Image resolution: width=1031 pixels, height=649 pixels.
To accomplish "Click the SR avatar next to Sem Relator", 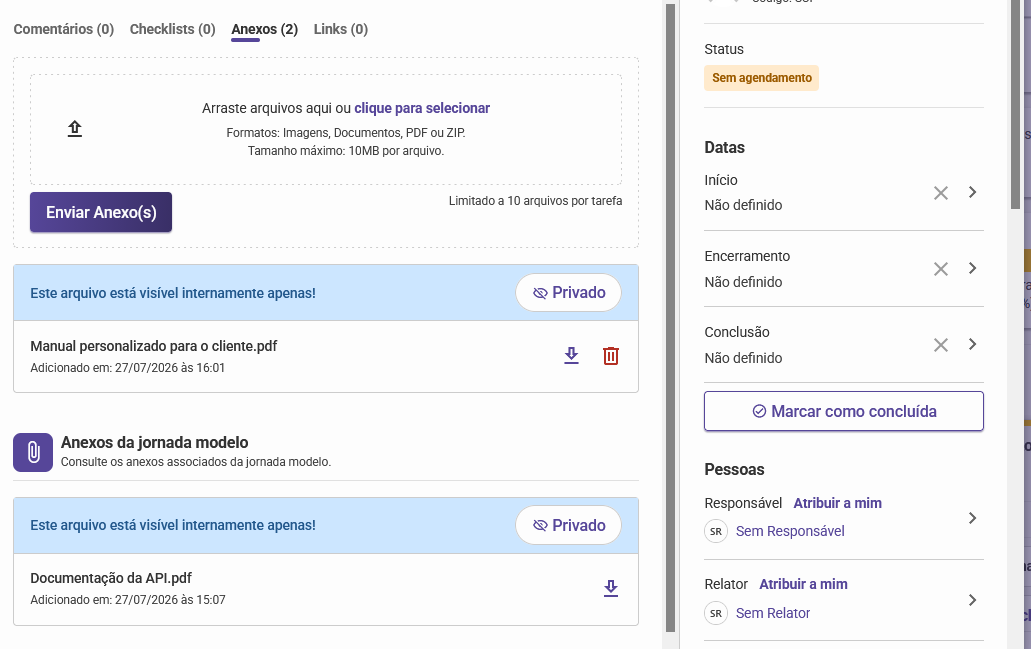I will 716,613.
